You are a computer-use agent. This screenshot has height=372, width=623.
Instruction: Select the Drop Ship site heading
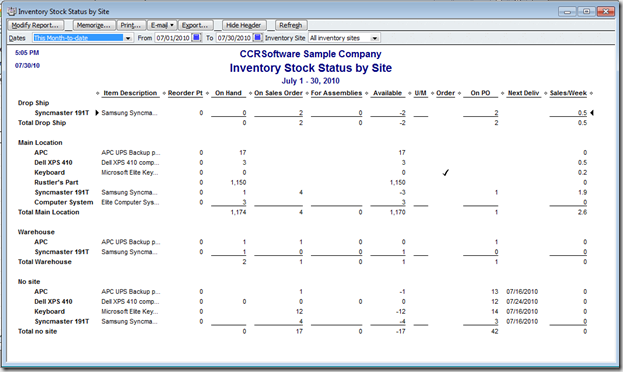point(33,103)
